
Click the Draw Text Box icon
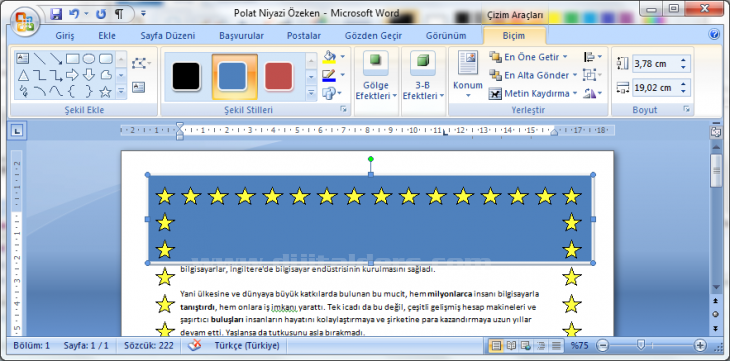[x=138, y=87]
